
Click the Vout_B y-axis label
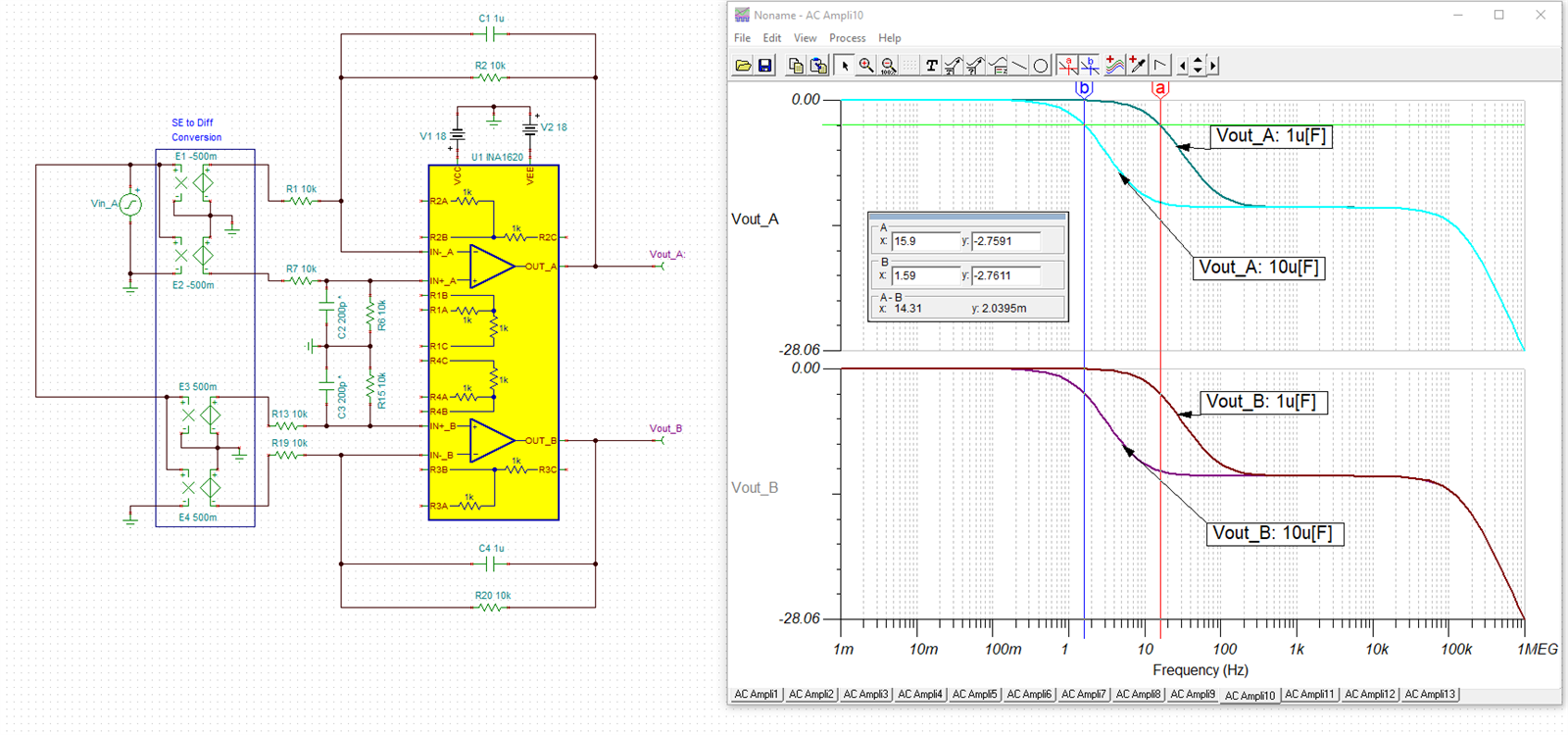755,488
